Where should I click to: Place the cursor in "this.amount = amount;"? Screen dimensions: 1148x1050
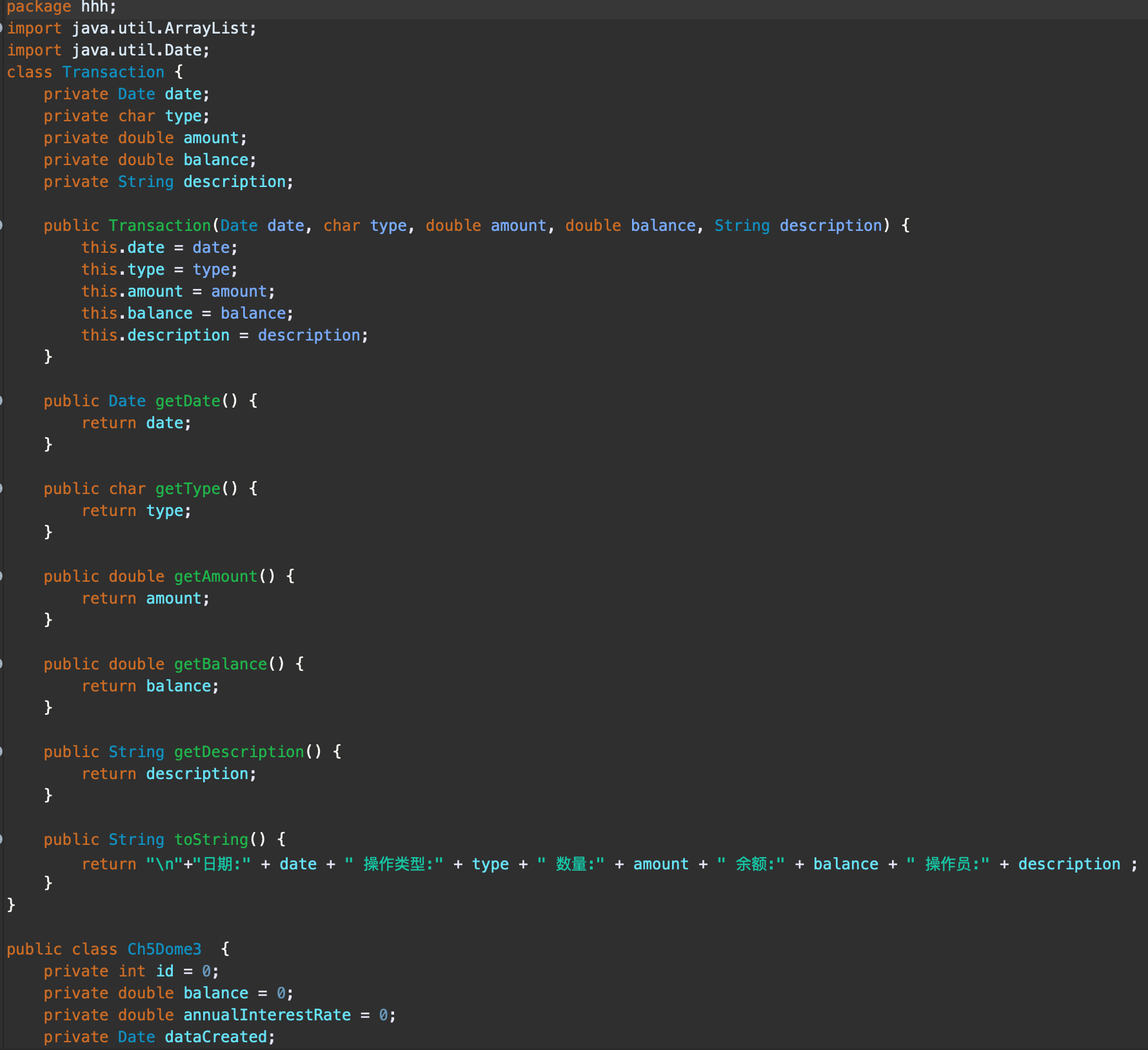(178, 292)
